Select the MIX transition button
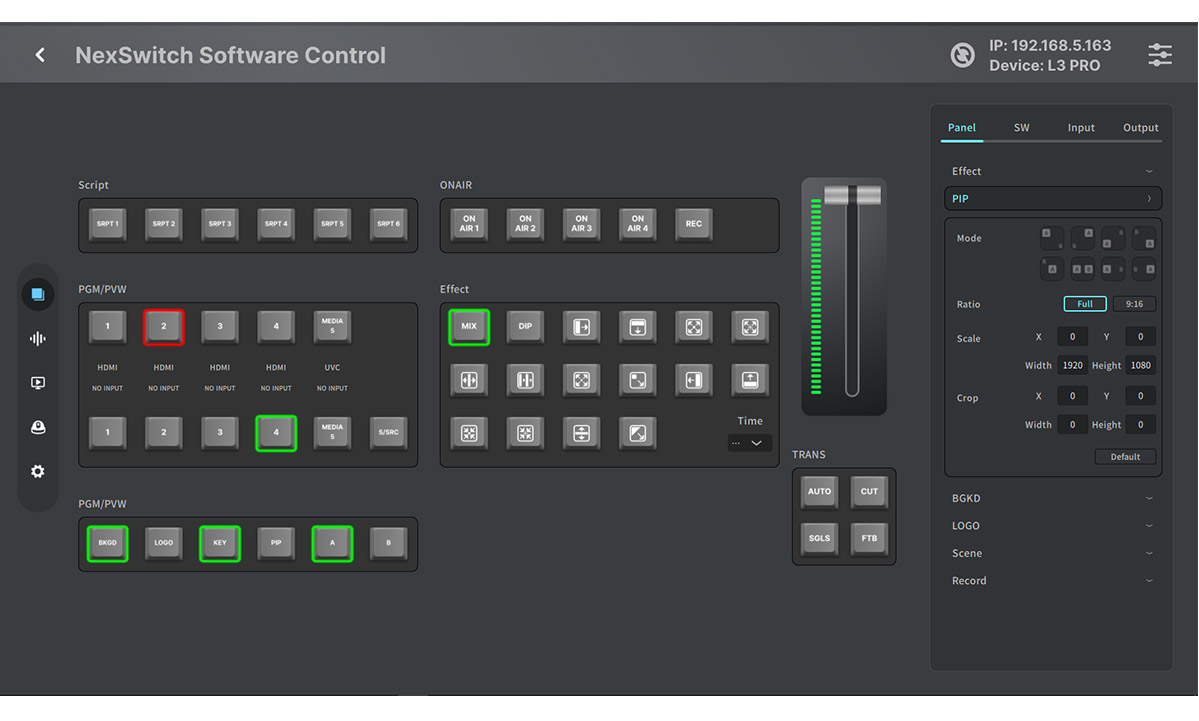The width and height of the screenshot is (1199, 721). [x=469, y=326]
